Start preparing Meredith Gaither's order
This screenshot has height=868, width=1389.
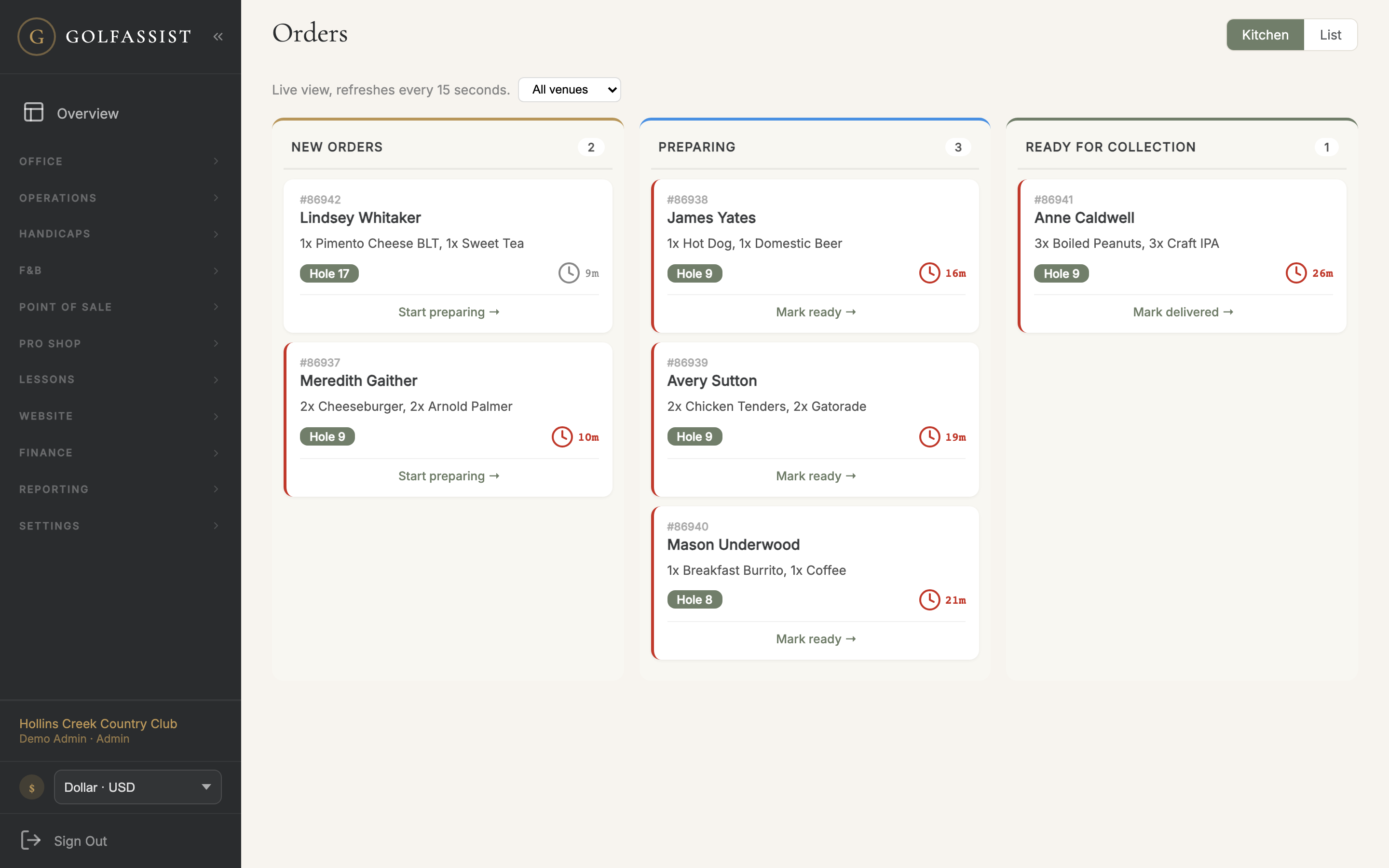pyautogui.click(x=449, y=476)
